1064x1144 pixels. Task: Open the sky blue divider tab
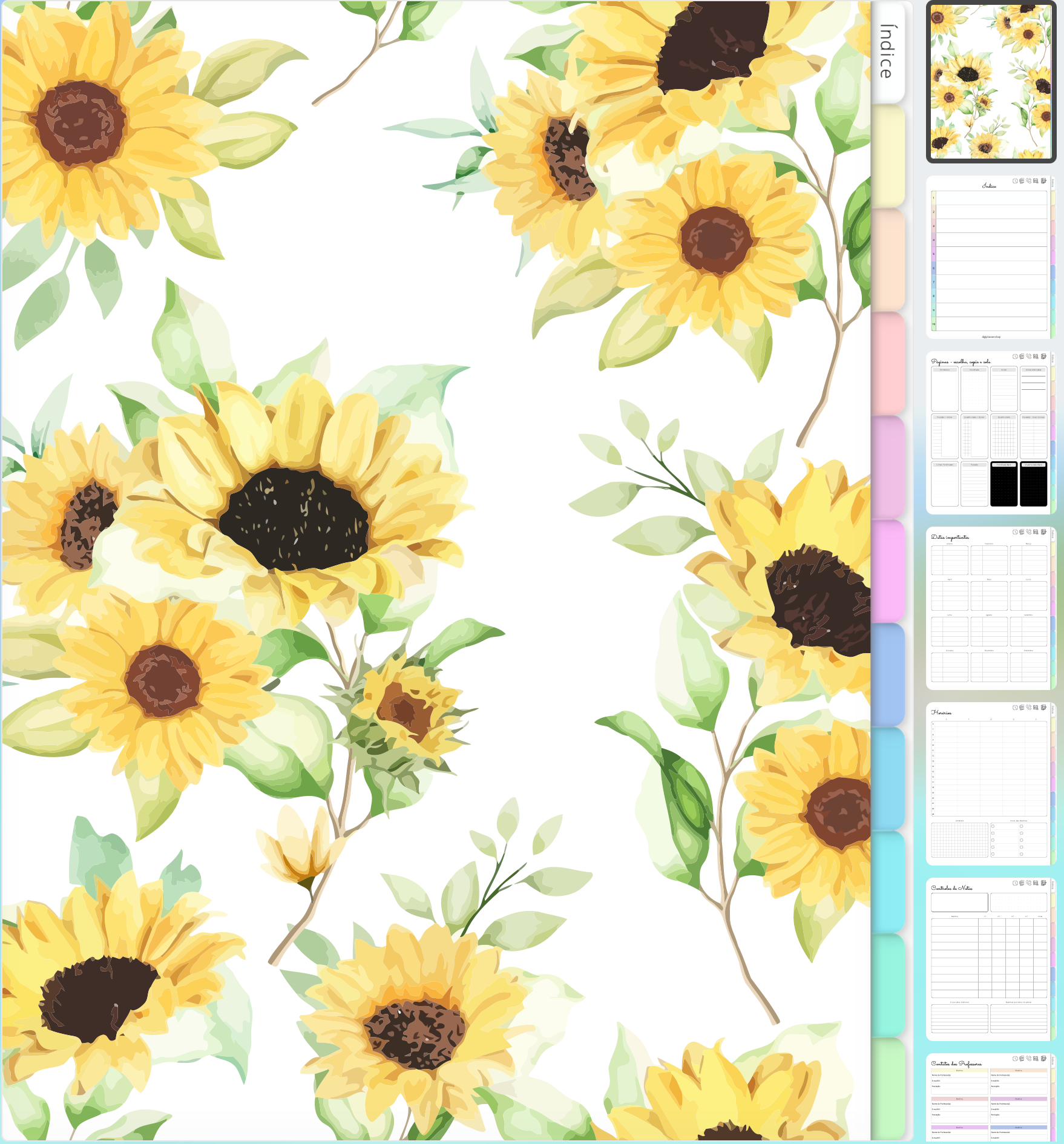pos(887,778)
